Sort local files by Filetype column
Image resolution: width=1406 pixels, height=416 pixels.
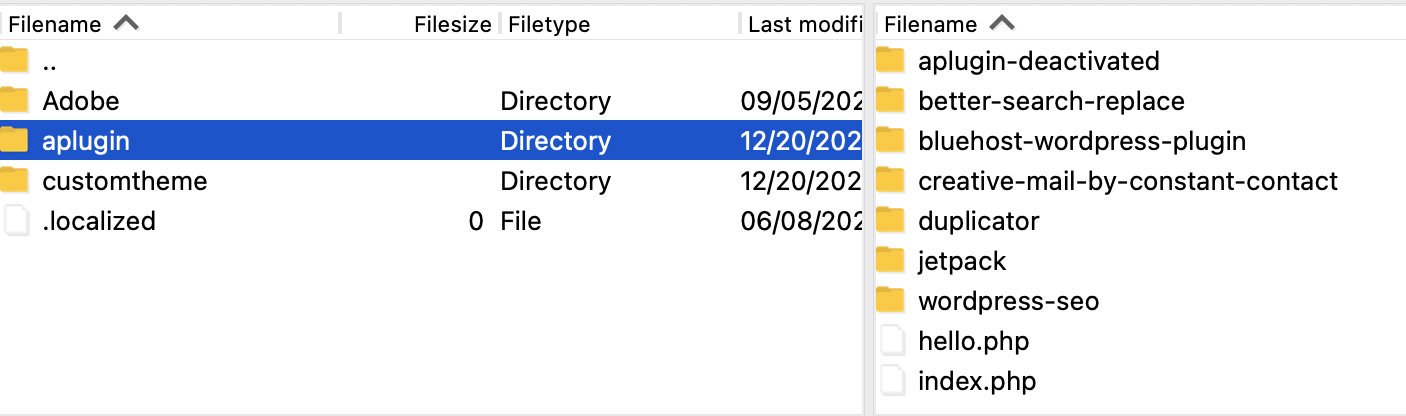(549, 24)
